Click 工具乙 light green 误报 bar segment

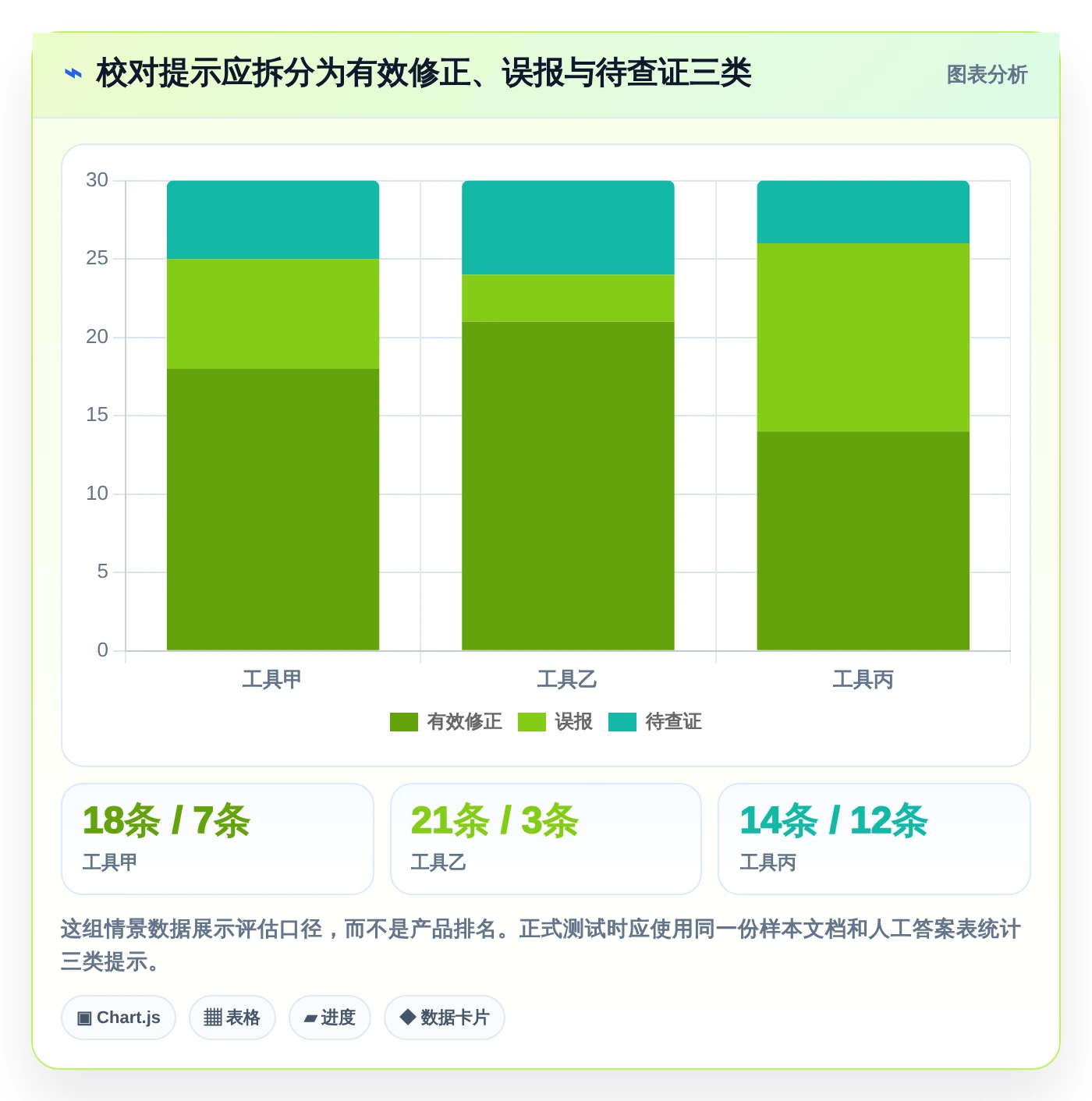click(x=568, y=298)
